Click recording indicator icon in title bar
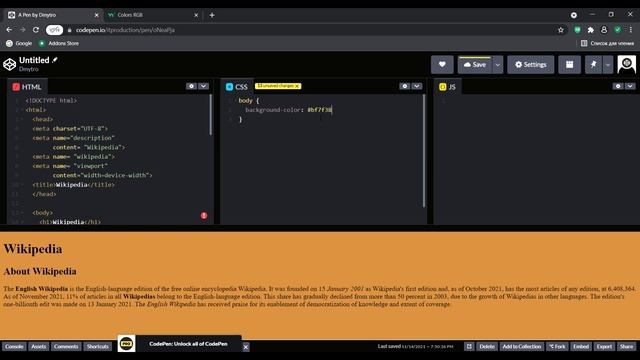This screenshot has width=640, height=360. tap(573, 15)
